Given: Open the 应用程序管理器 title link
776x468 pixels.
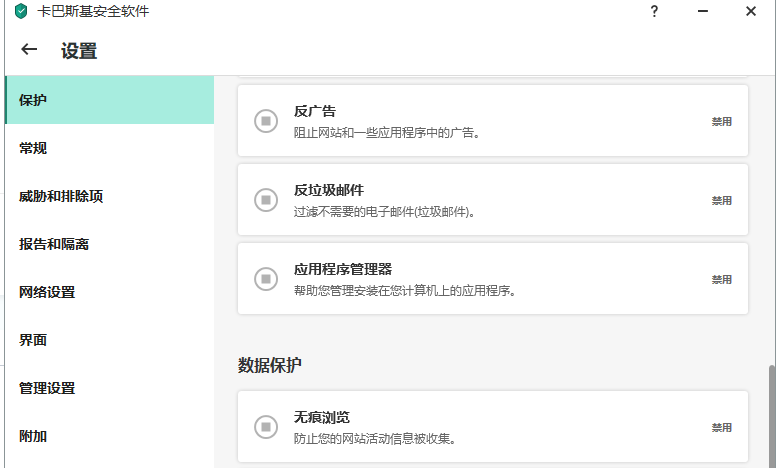Looking at the screenshot, I should point(342,269).
